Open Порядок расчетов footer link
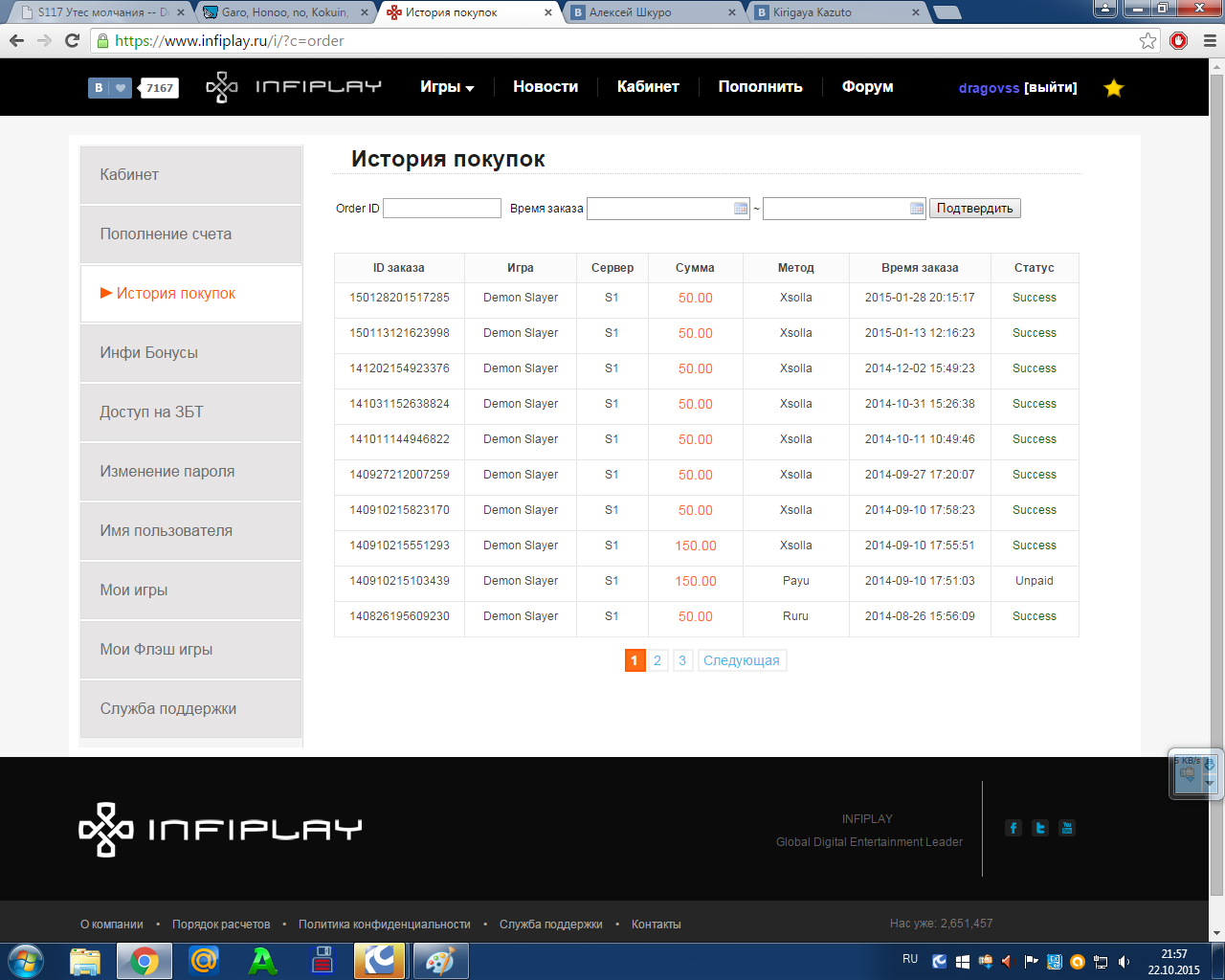The width and height of the screenshot is (1225, 980). click(x=221, y=924)
